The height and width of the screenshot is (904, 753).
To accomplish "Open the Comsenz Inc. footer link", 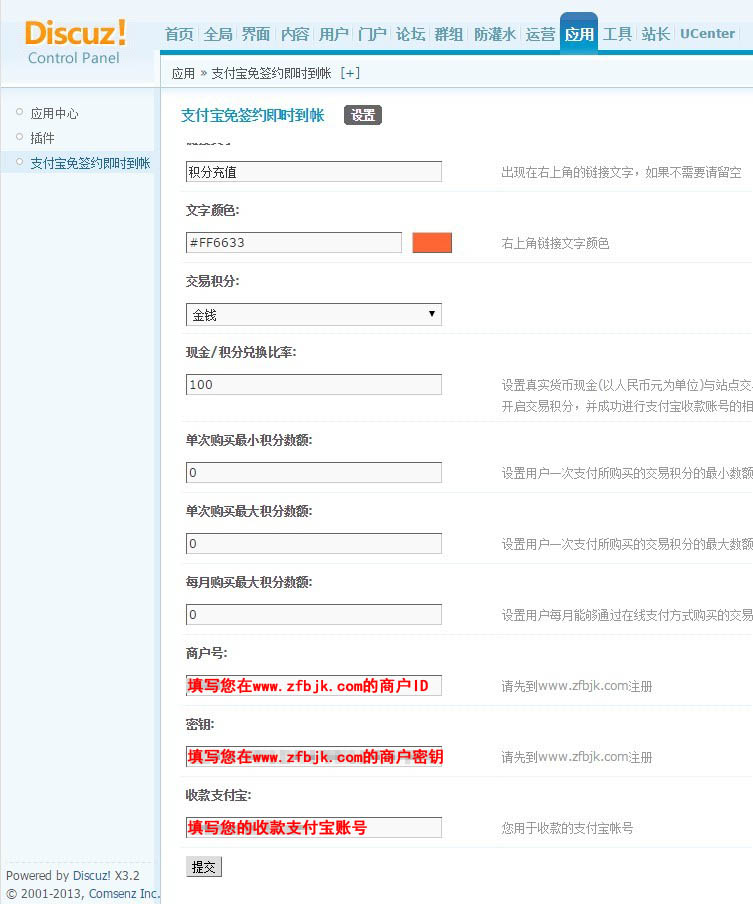I will click(125, 893).
